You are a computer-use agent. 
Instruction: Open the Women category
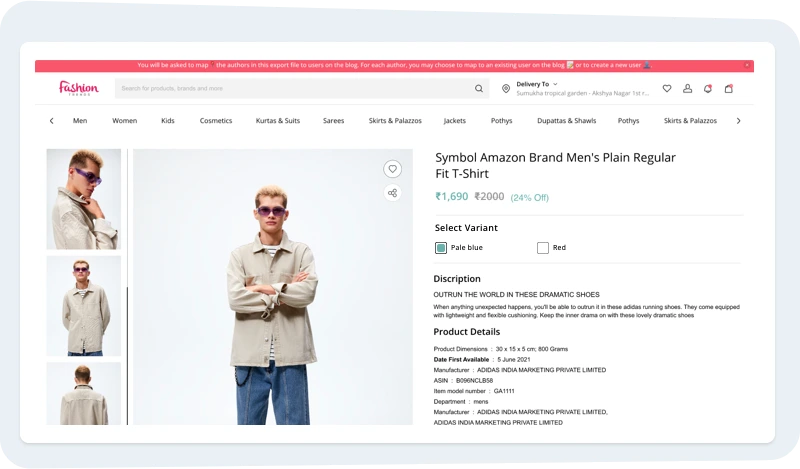click(x=124, y=120)
